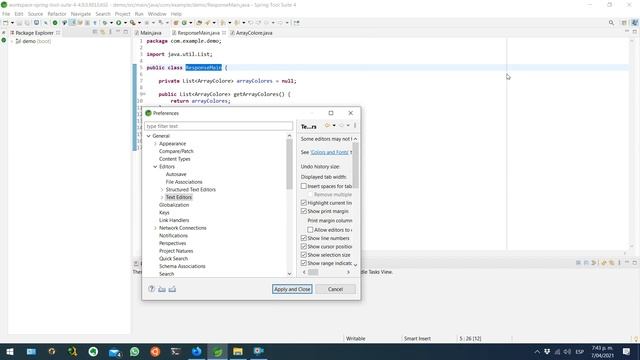Click the Spring Tool Suite taskbar icon
Image resolution: width=640 pixels, height=360 pixels.
tap(217, 351)
